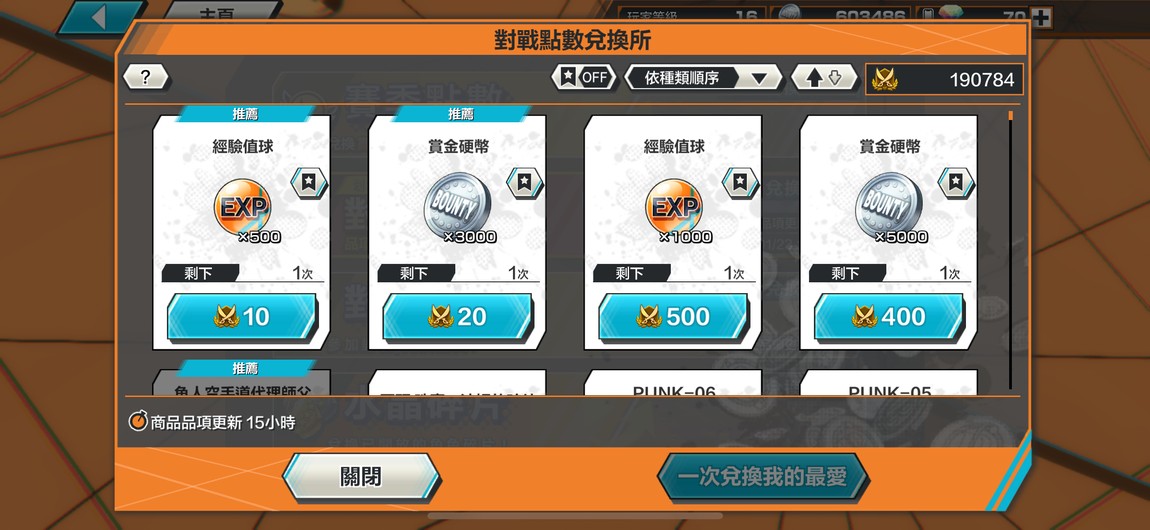This screenshot has width=1150, height=530.
Task: Tap the battle points balance 190784
Action: pyautogui.click(x=945, y=79)
